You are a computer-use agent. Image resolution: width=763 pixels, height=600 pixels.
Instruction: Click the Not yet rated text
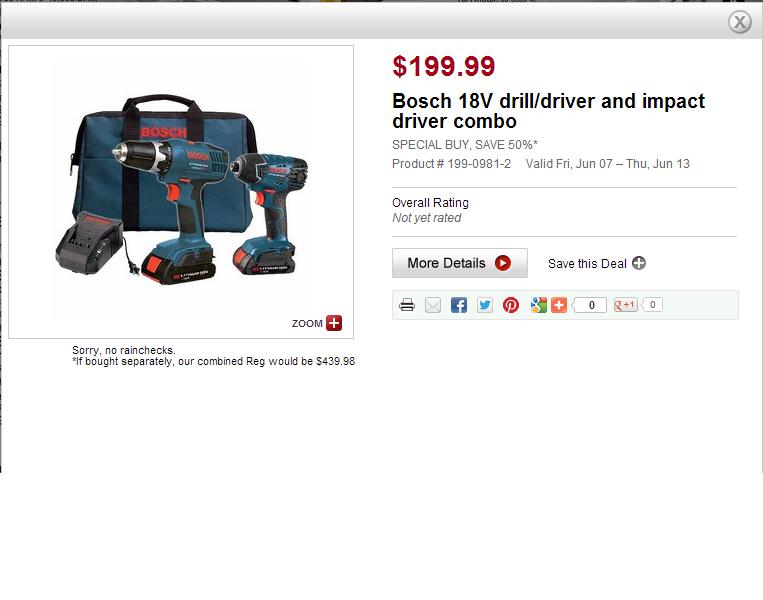(x=427, y=218)
